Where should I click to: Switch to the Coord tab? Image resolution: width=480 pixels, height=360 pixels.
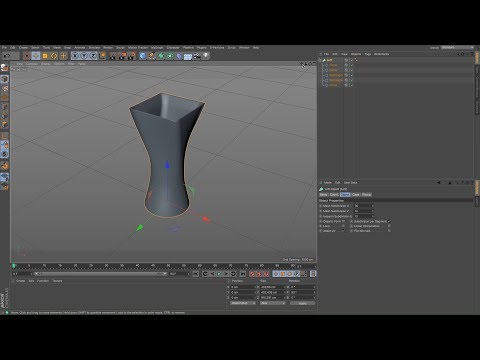pos(334,195)
